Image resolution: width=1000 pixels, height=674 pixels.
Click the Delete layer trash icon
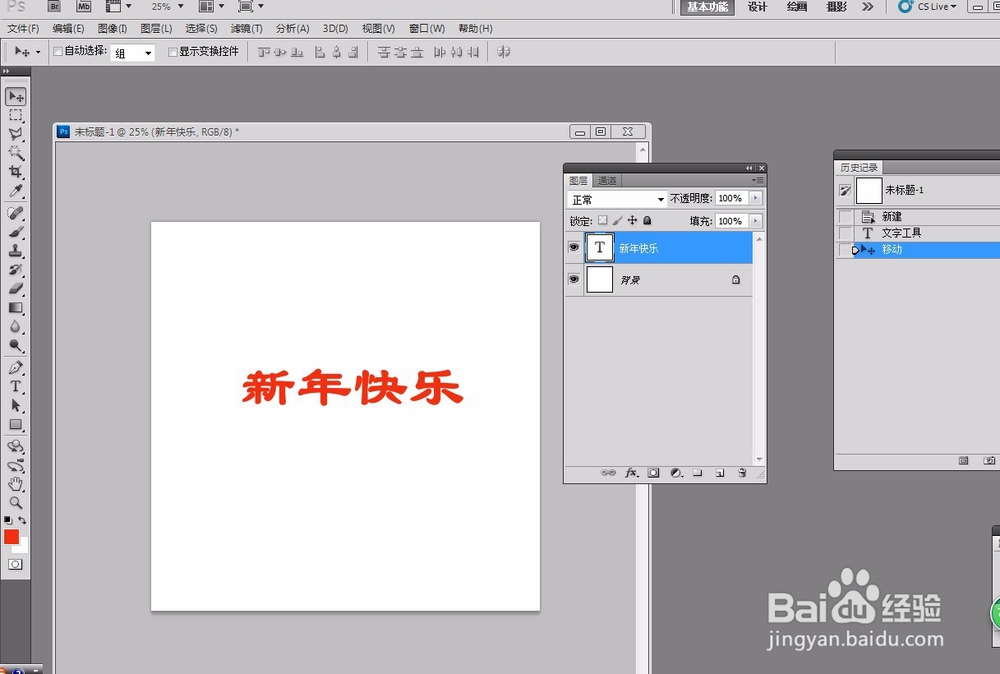click(741, 471)
